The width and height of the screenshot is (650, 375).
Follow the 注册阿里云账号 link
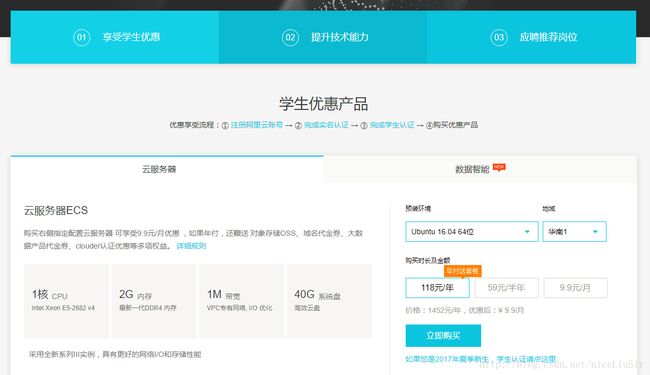[x=257, y=125]
